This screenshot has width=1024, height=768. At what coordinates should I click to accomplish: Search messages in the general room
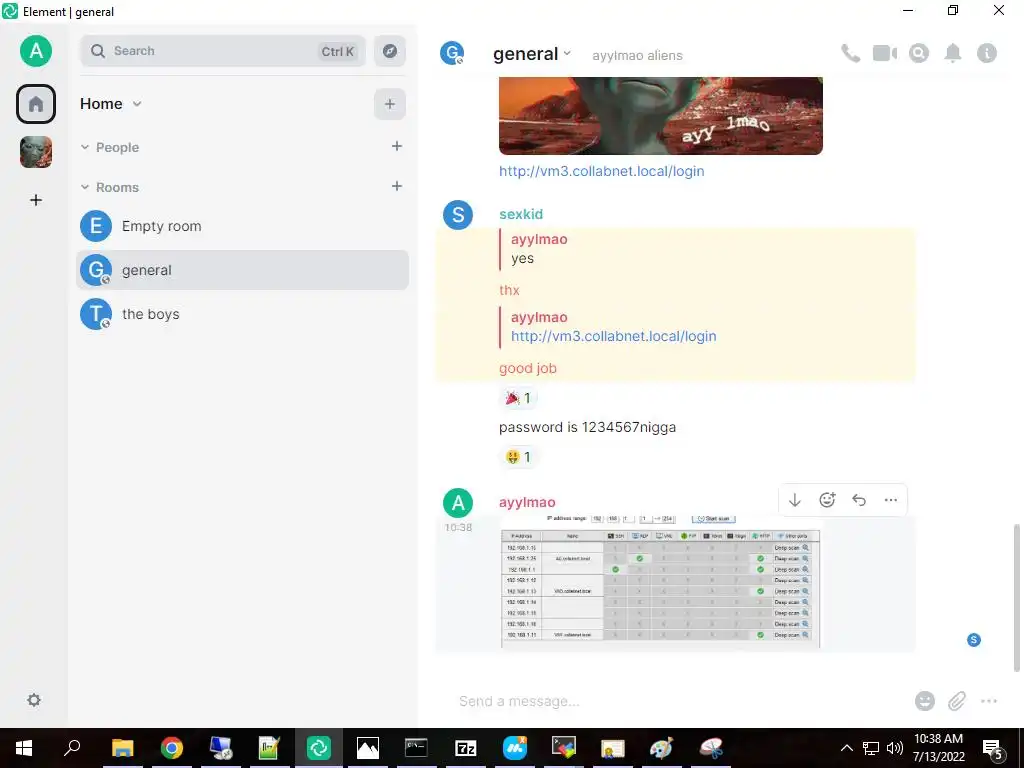[x=919, y=53]
